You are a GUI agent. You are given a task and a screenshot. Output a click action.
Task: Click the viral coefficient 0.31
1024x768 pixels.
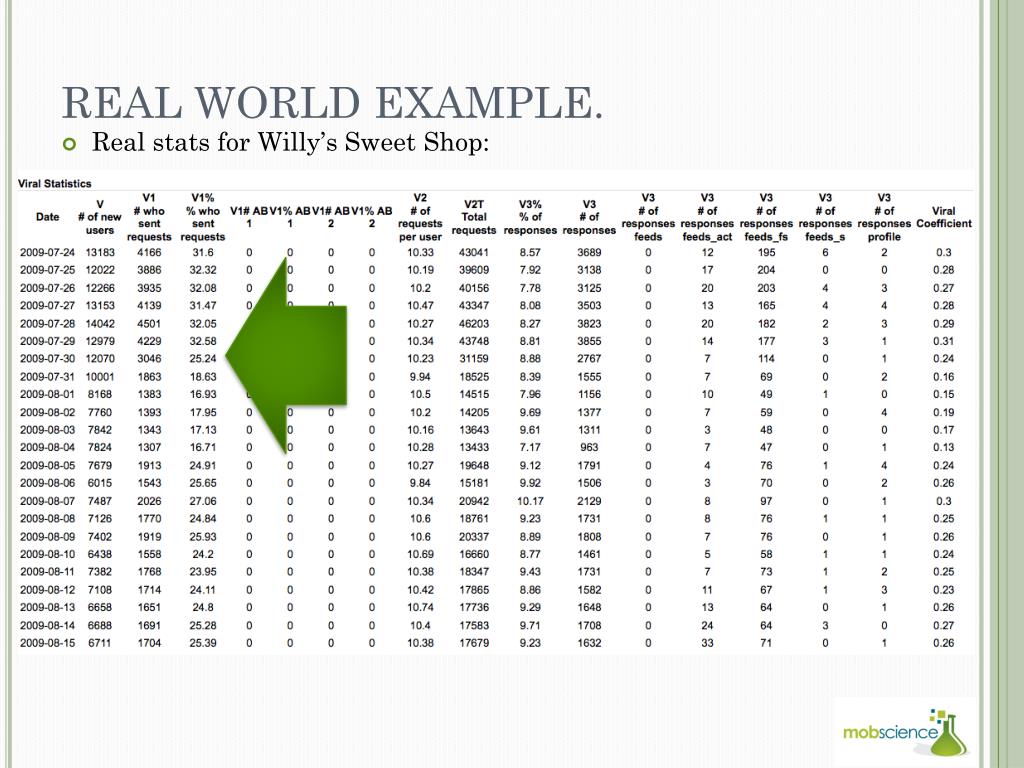[x=944, y=341]
